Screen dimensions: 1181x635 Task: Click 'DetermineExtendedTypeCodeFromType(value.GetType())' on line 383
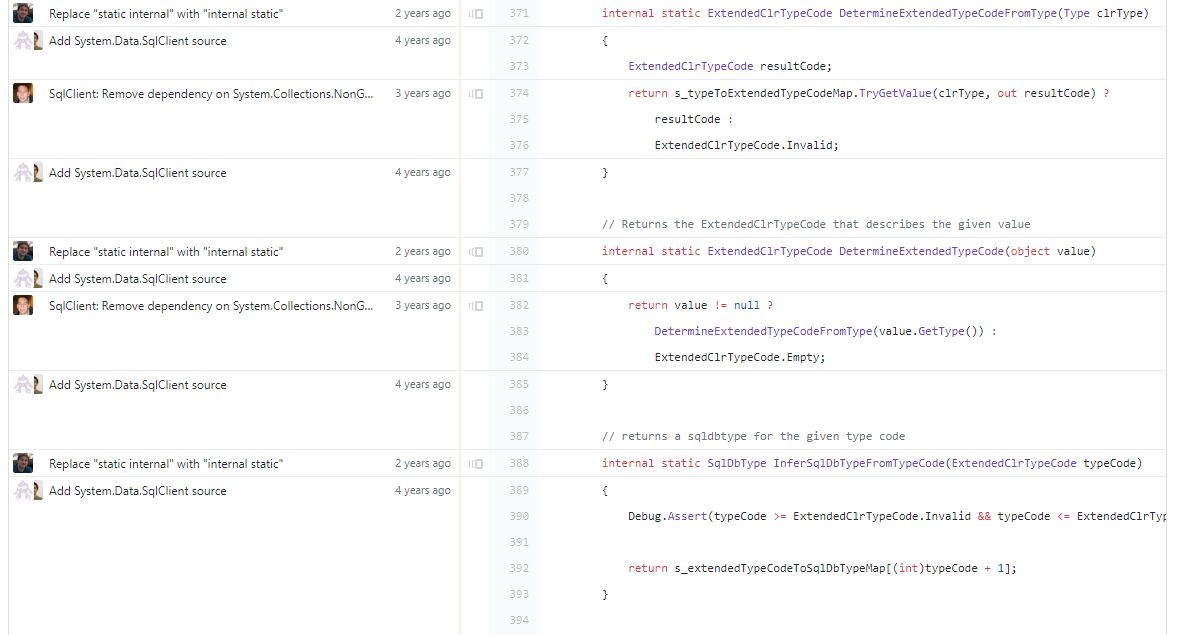(819, 331)
